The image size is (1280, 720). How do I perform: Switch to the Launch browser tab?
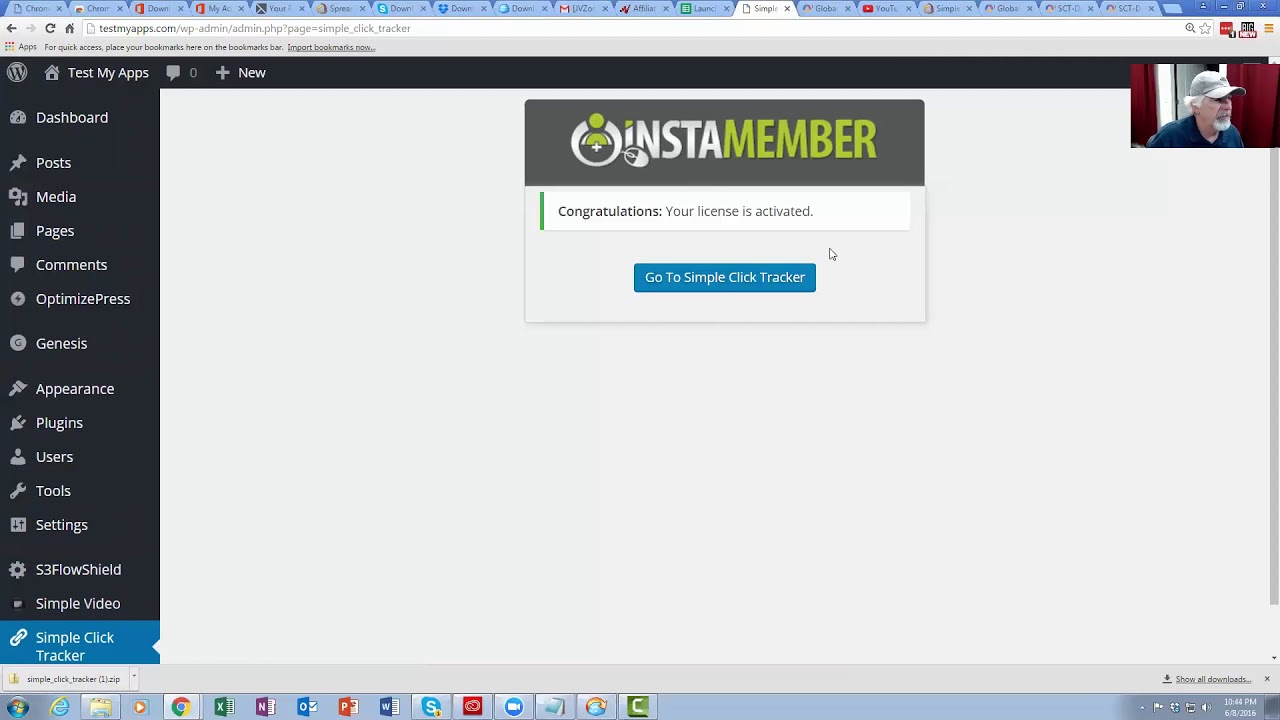(x=702, y=8)
